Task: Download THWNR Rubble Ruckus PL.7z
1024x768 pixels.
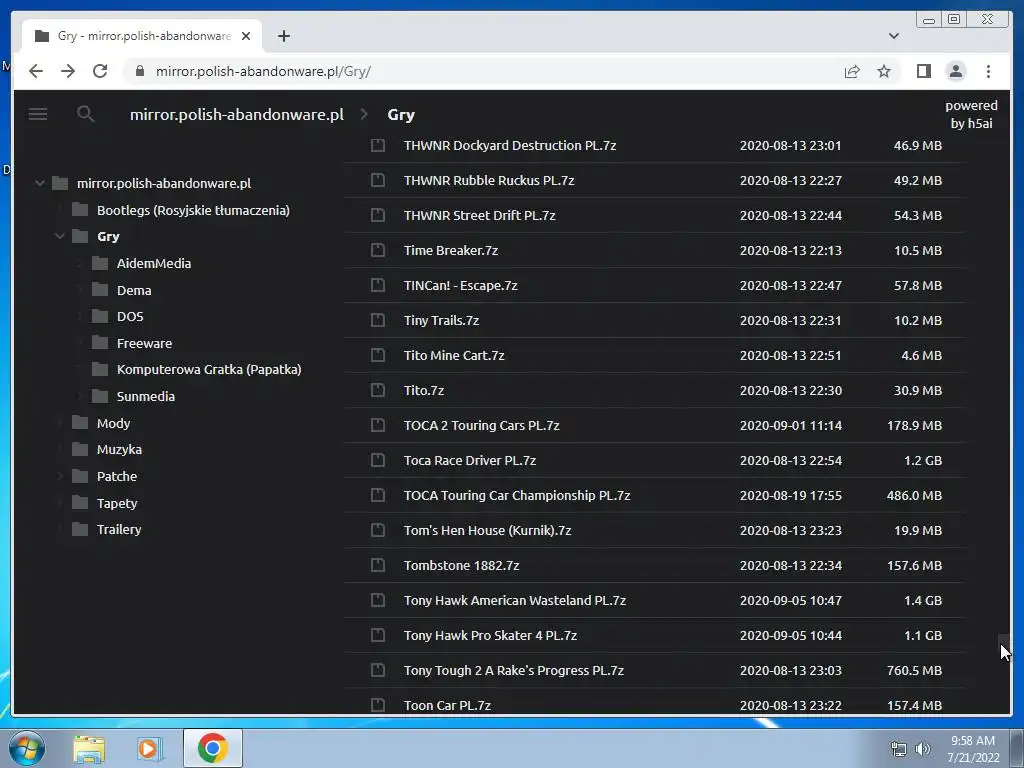Action: pyautogui.click(x=489, y=180)
